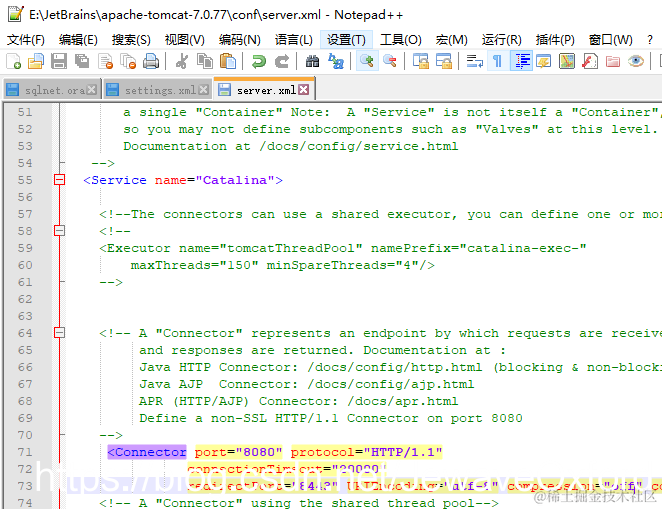
Task: Open the 运行(R) menu
Action: coord(502,40)
